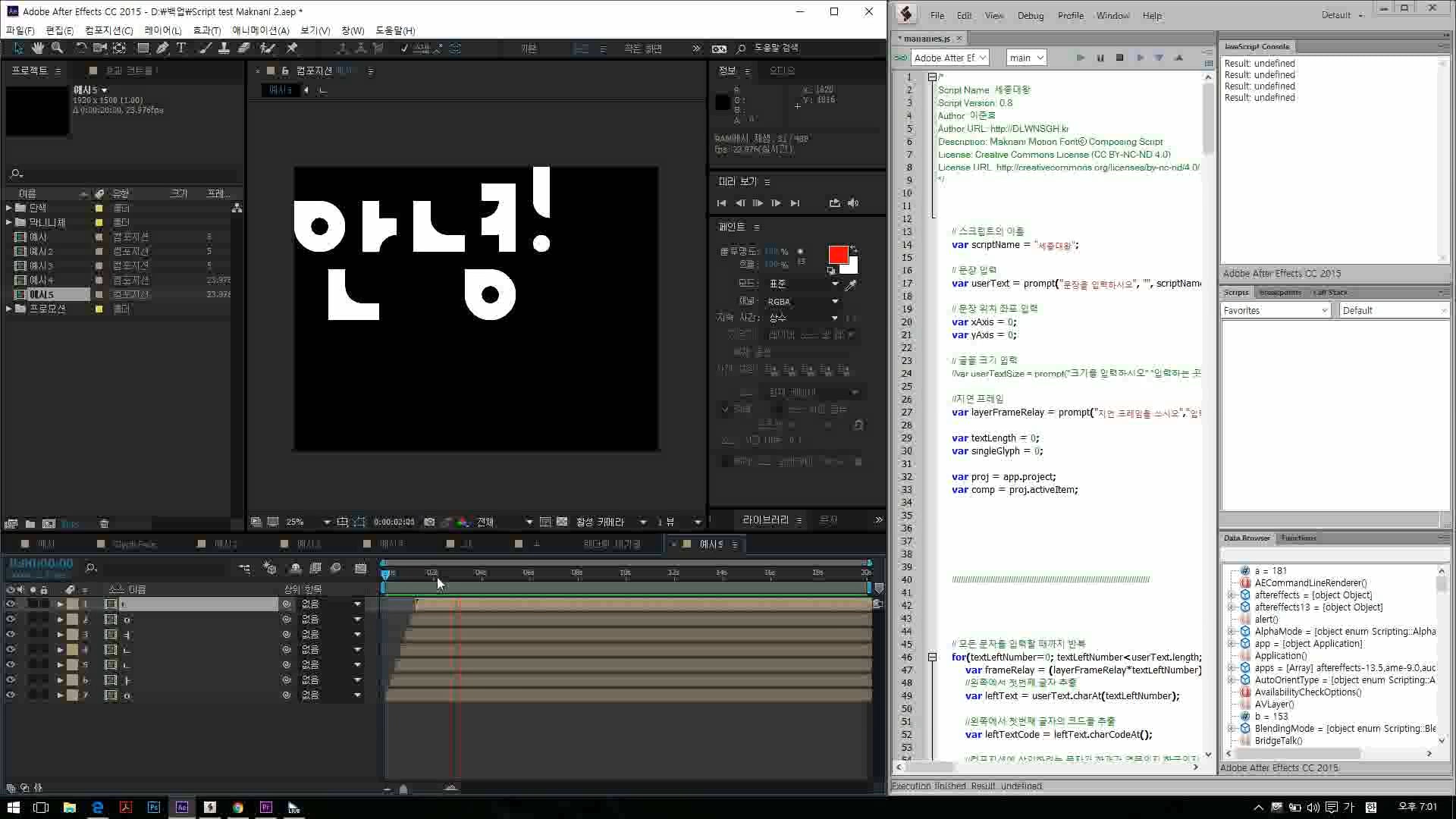This screenshot has width=1456, height=819.
Task: Click delete trash icon in project panel
Action: [105, 524]
